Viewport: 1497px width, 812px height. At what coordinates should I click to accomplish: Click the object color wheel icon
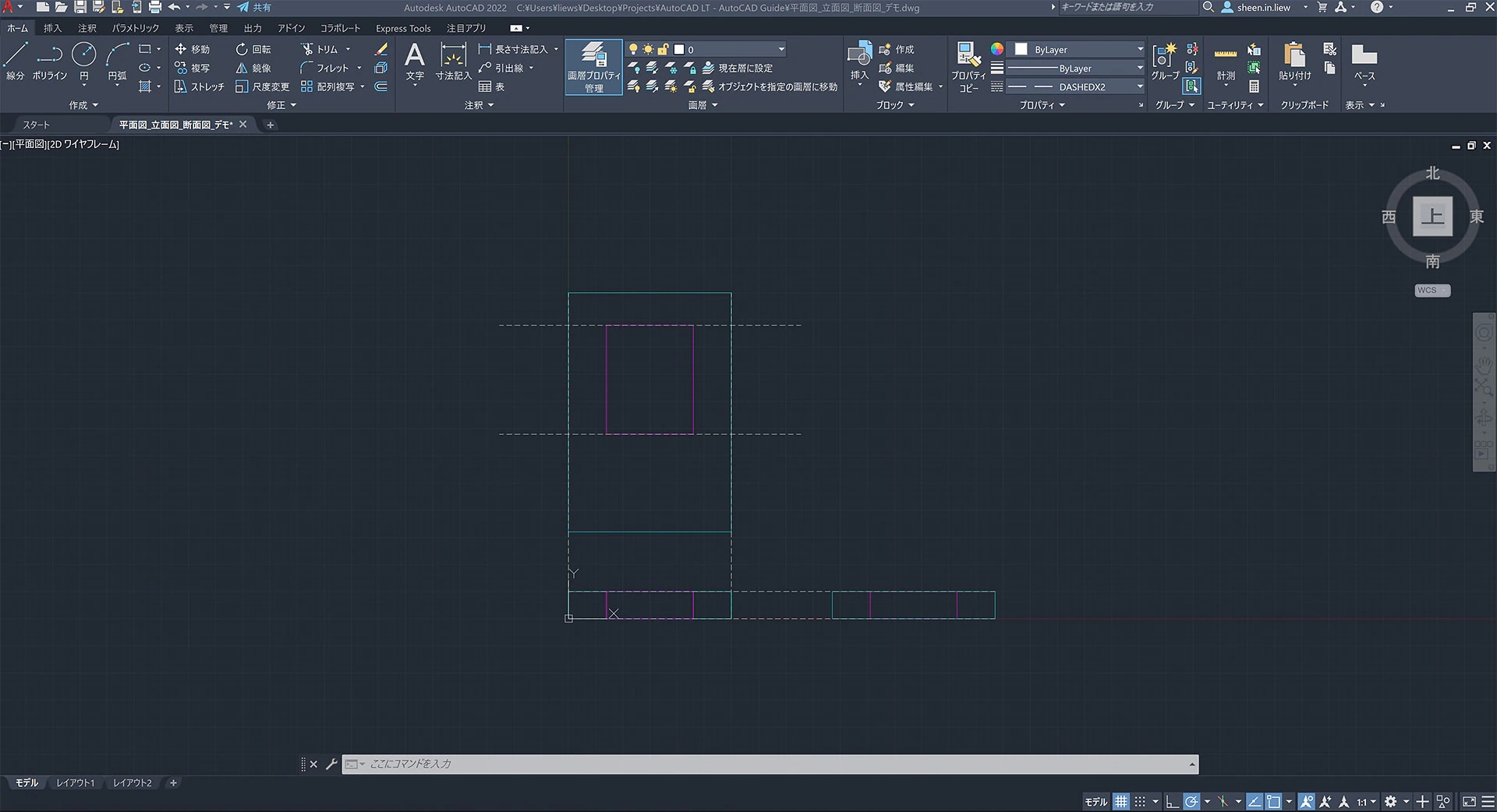click(997, 49)
